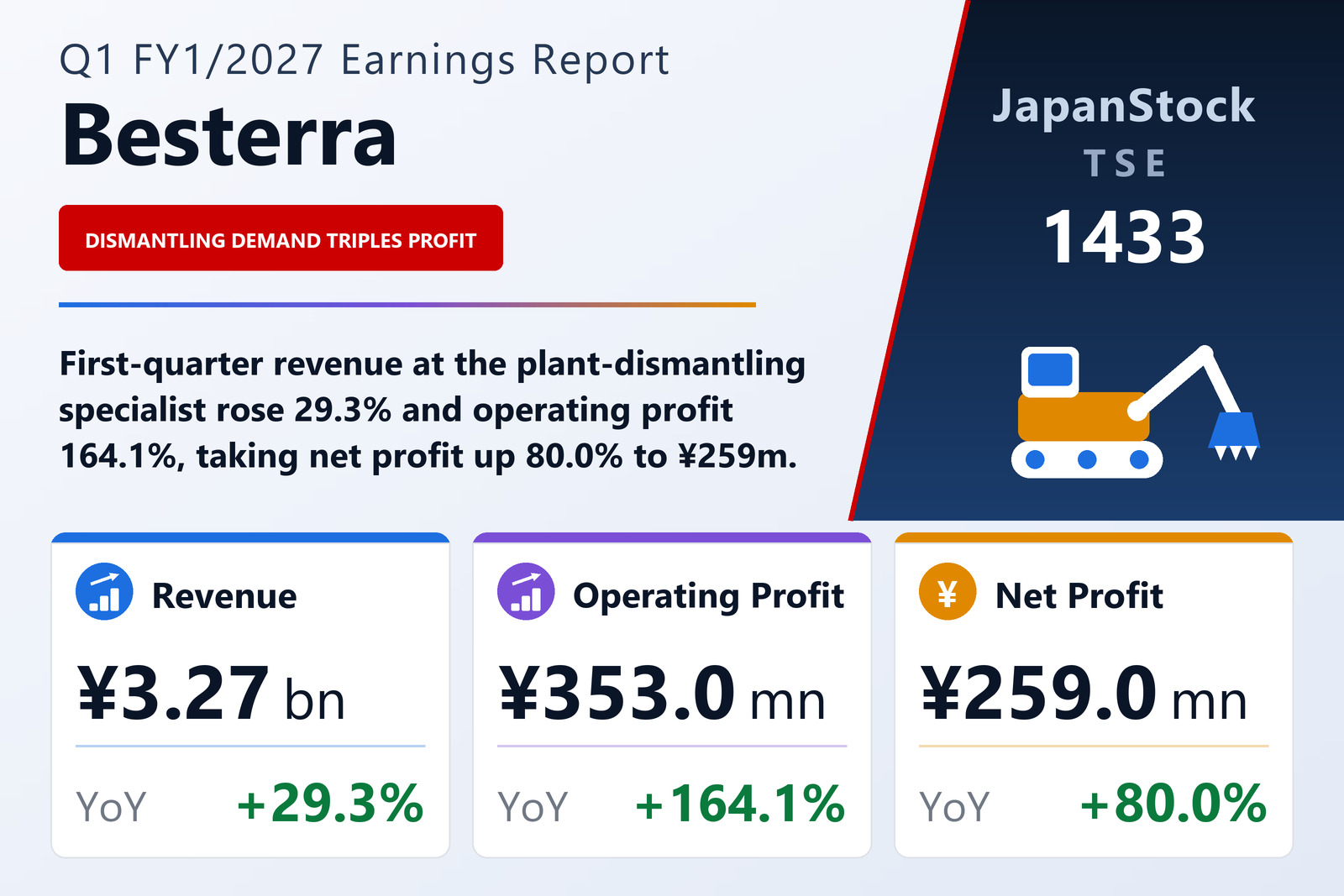The image size is (1344, 896).
Task: Click the excavator illustration
Action: pyautogui.click(x=1136, y=411)
